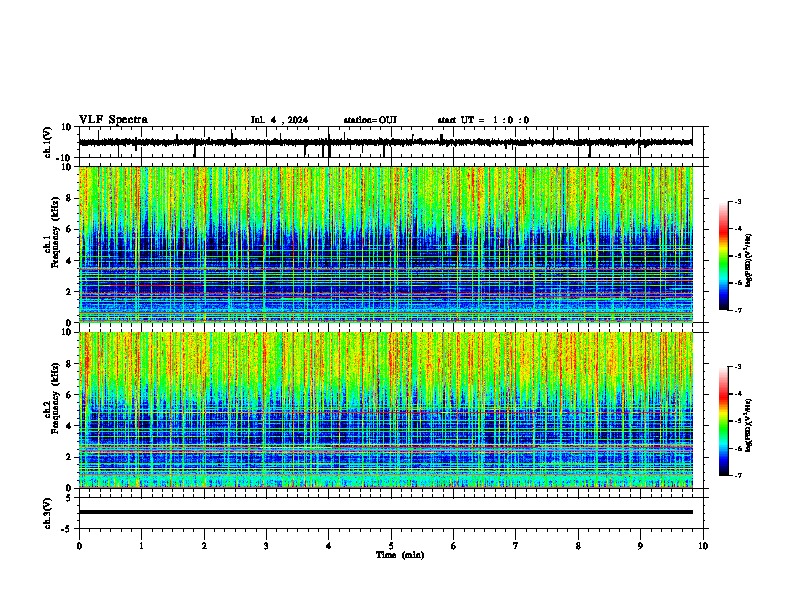Click the -5 tick on ch.2 colorbar
The image size is (792, 612).
[737, 421]
